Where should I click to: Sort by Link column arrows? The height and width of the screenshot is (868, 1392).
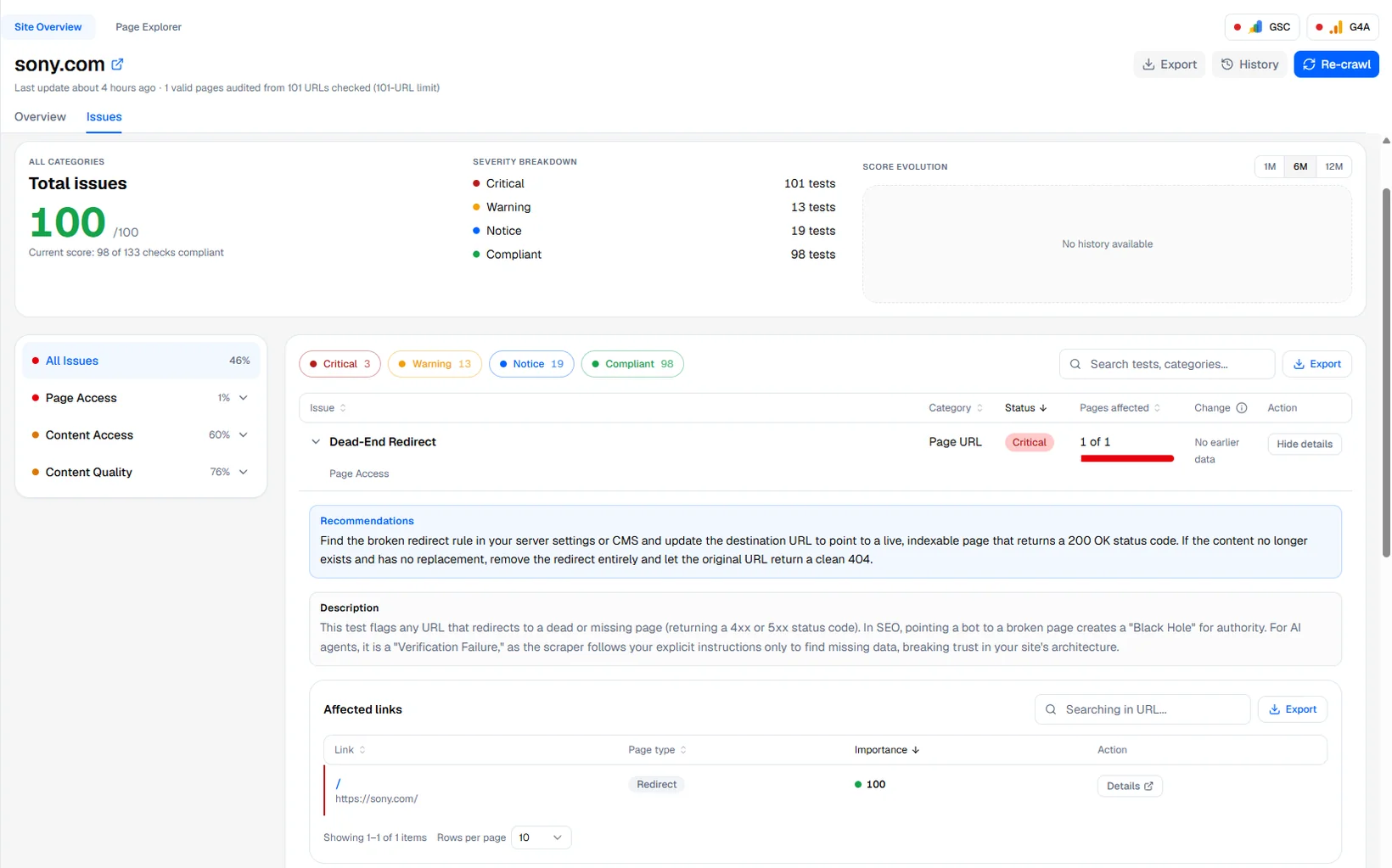(362, 750)
